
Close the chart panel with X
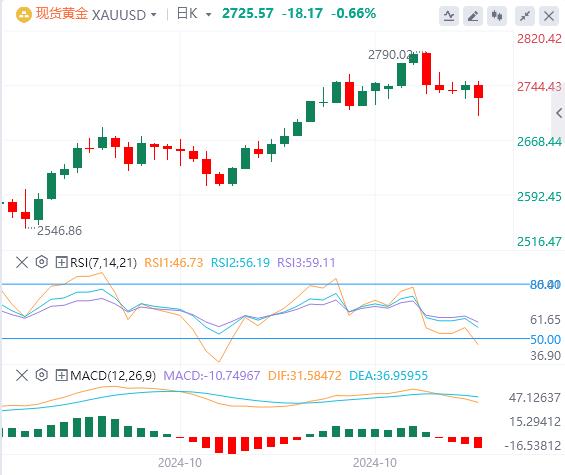coord(549,16)
